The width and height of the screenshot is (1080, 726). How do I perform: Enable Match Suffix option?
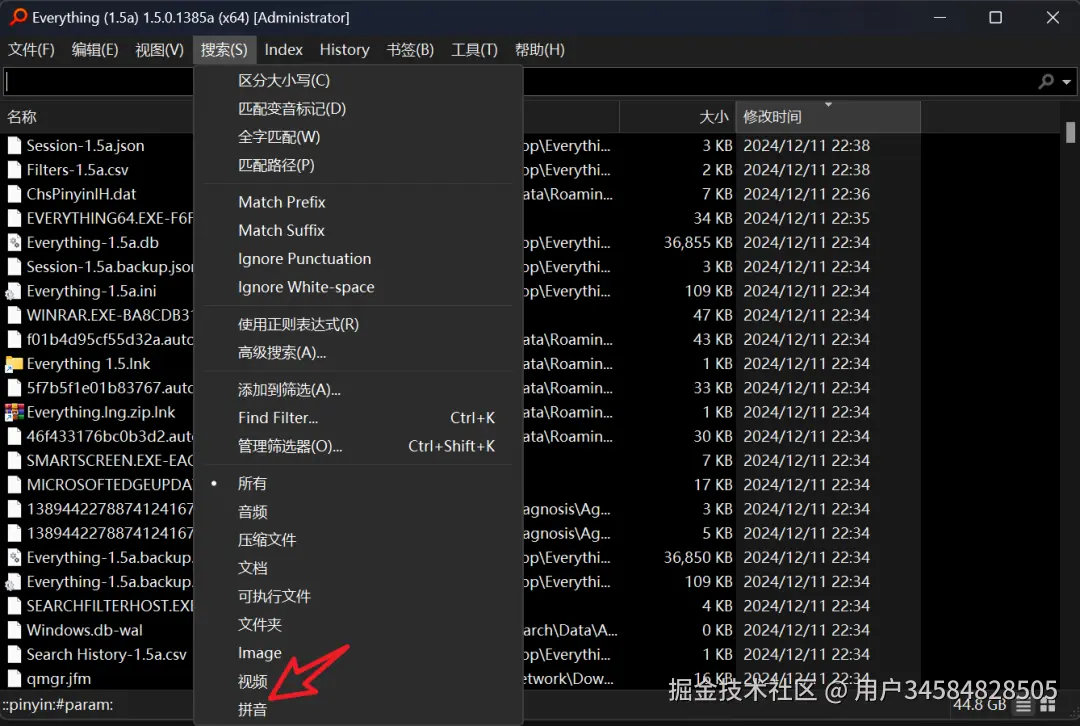pyautogui.click(x=359, y=230)
